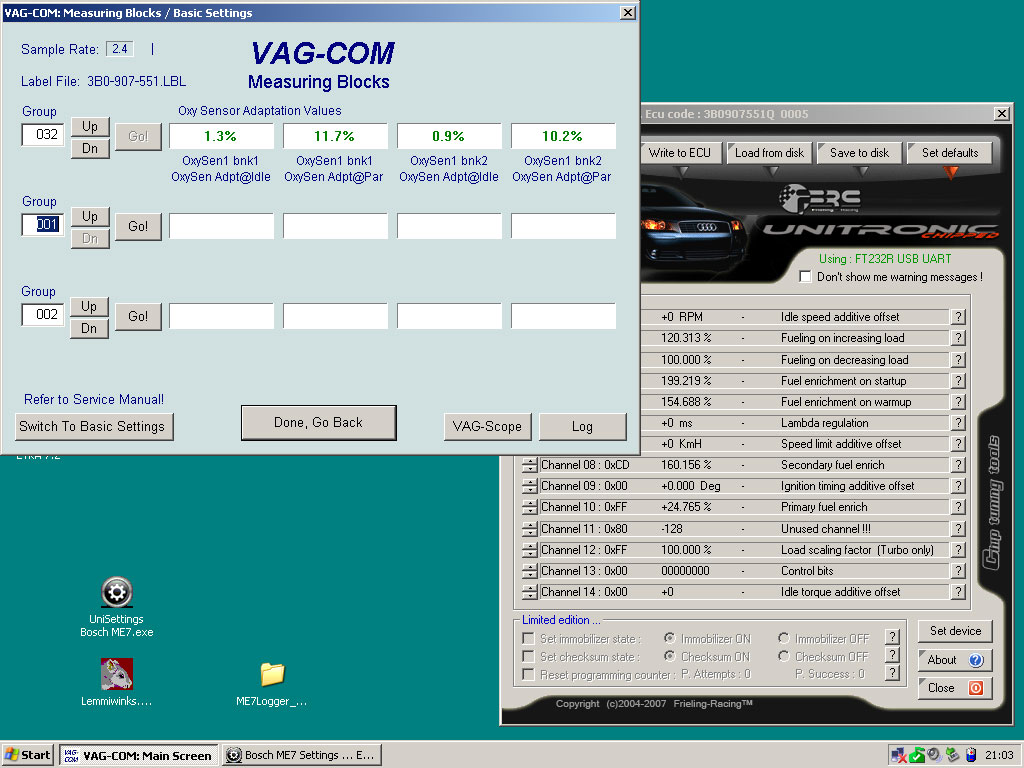1024x768 pixels.
Task: Open the Lemmiwinks desktop shortcut
Action: pyautogui.click(x=117, y=674)
